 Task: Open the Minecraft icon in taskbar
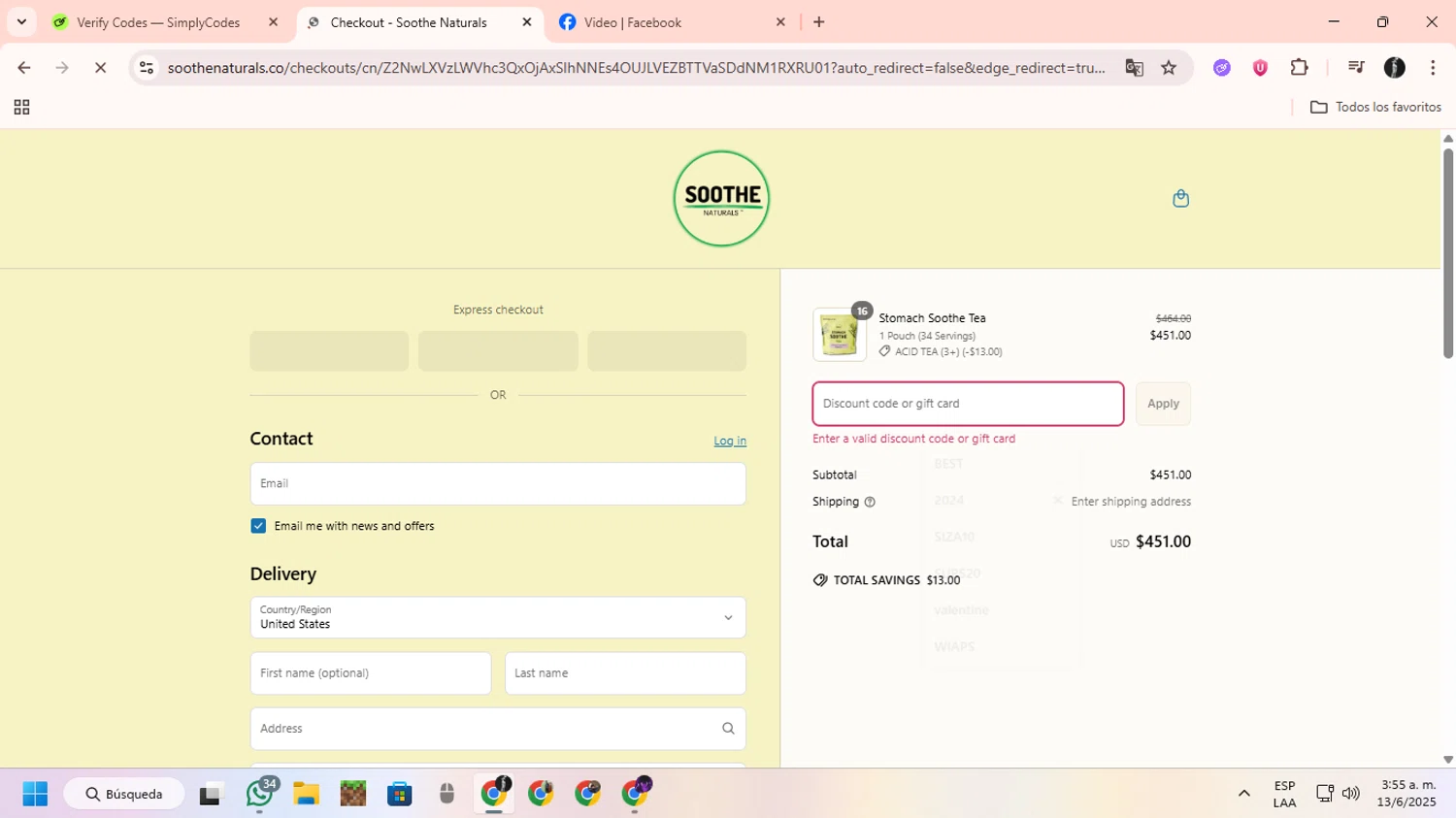tap(352, 794)
